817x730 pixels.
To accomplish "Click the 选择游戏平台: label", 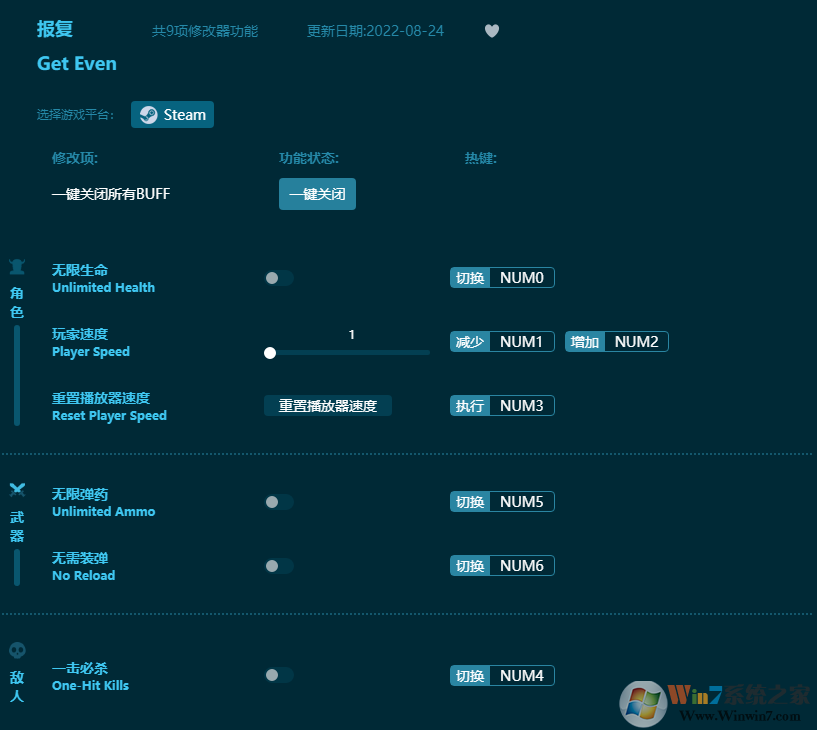I will coord(76,115).
